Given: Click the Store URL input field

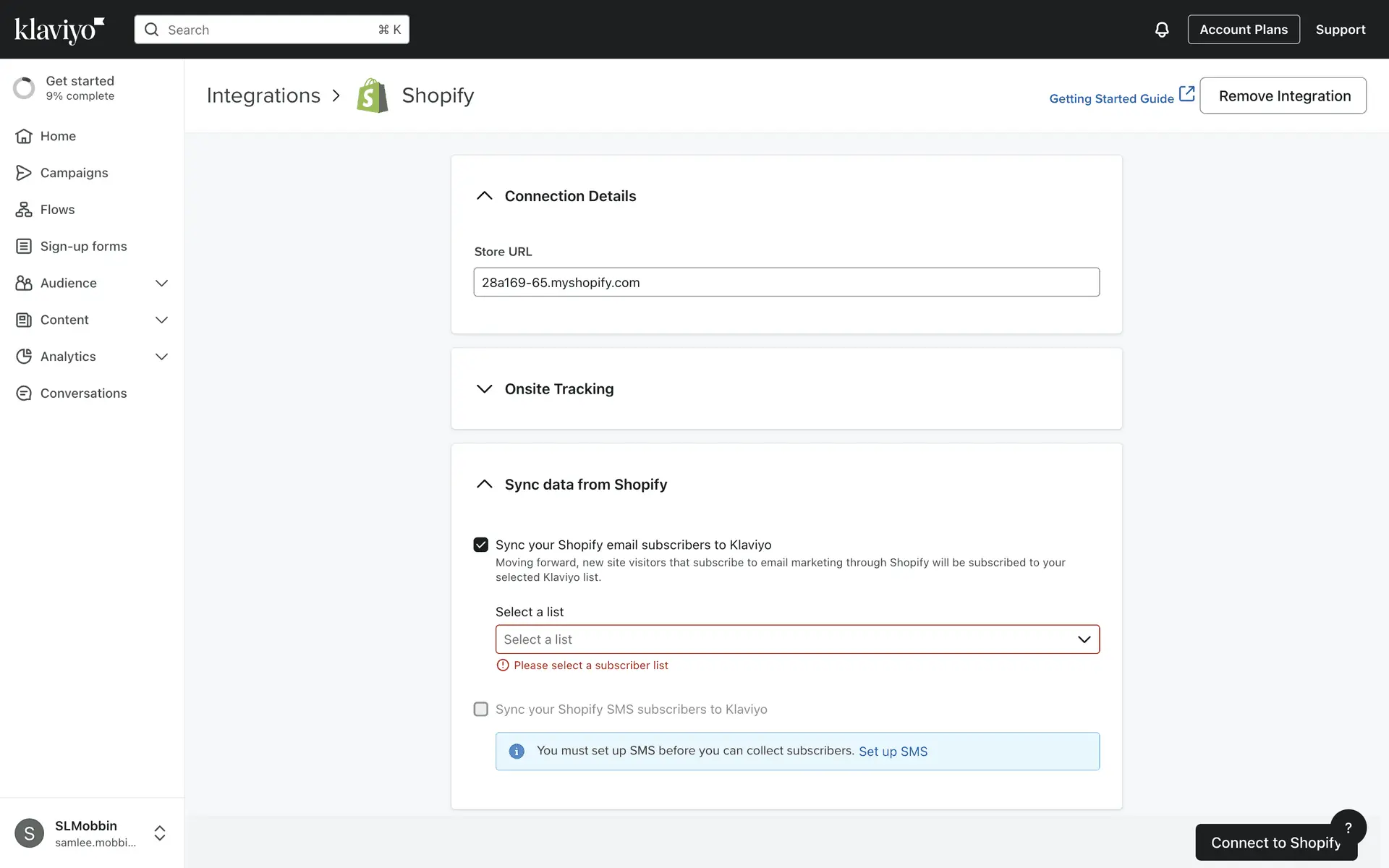Looking at the screenshot, I should pyautogui.click(x=786, y=282).
